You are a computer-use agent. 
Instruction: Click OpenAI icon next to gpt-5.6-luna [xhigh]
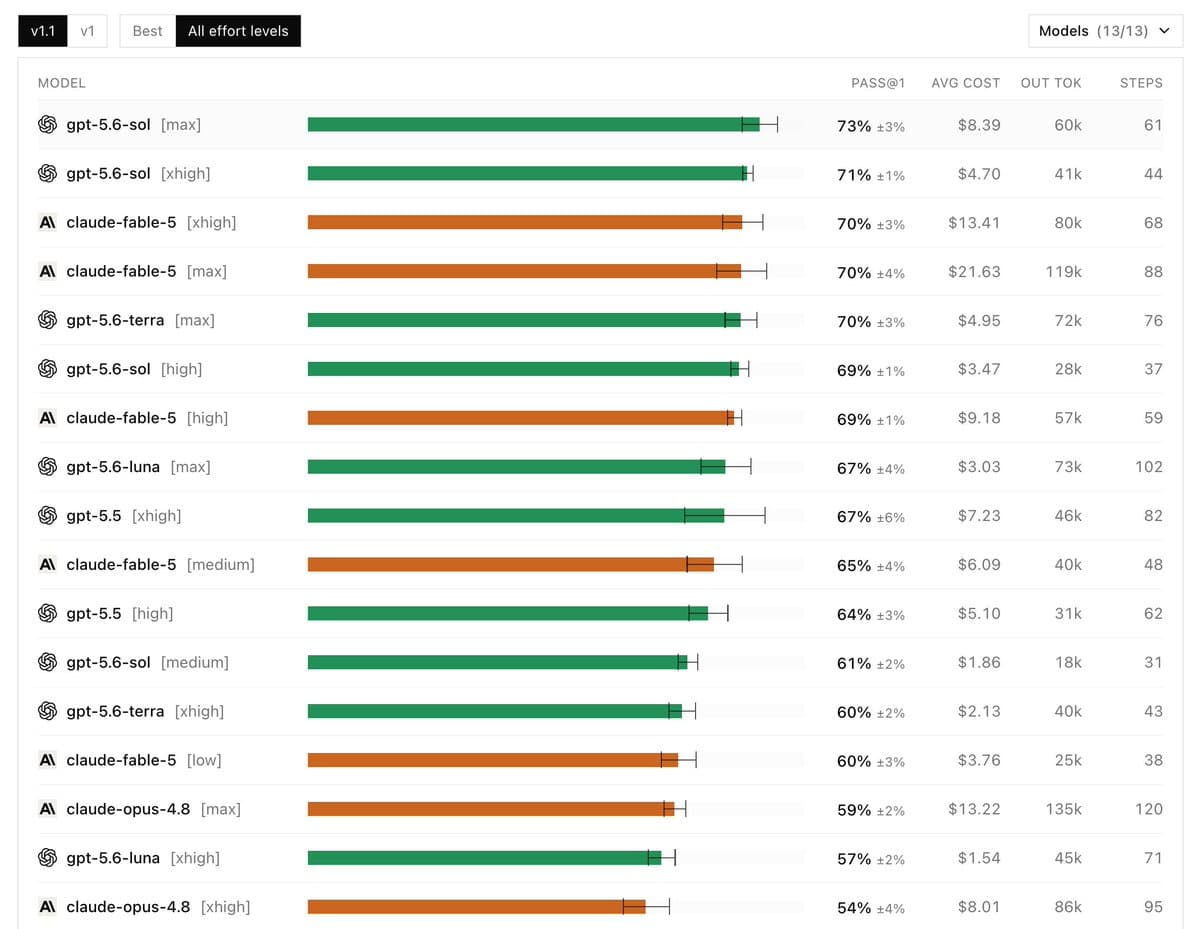tap(47, 858)
